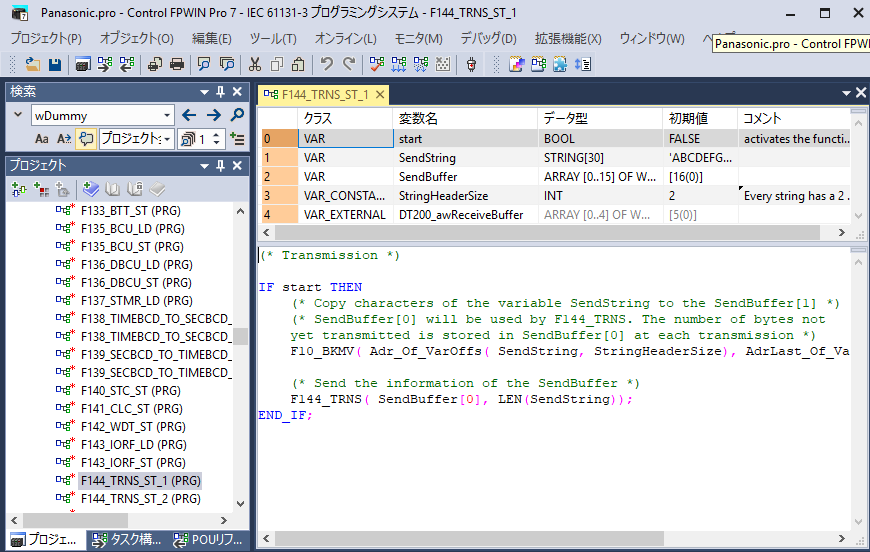The width and height of the screenshot is (870, 552).
Task: Open the デバッグ(D) menu
Action: pos(488,38)
